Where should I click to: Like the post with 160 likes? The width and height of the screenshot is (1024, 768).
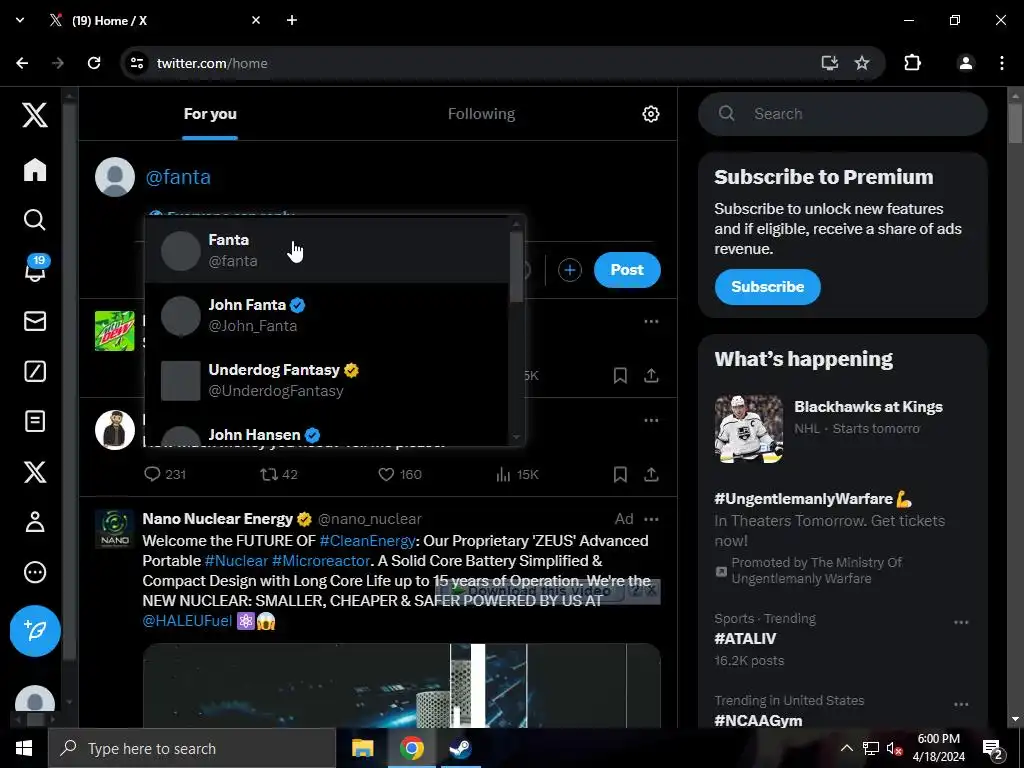pyautogui.click(x=400, y=474)
